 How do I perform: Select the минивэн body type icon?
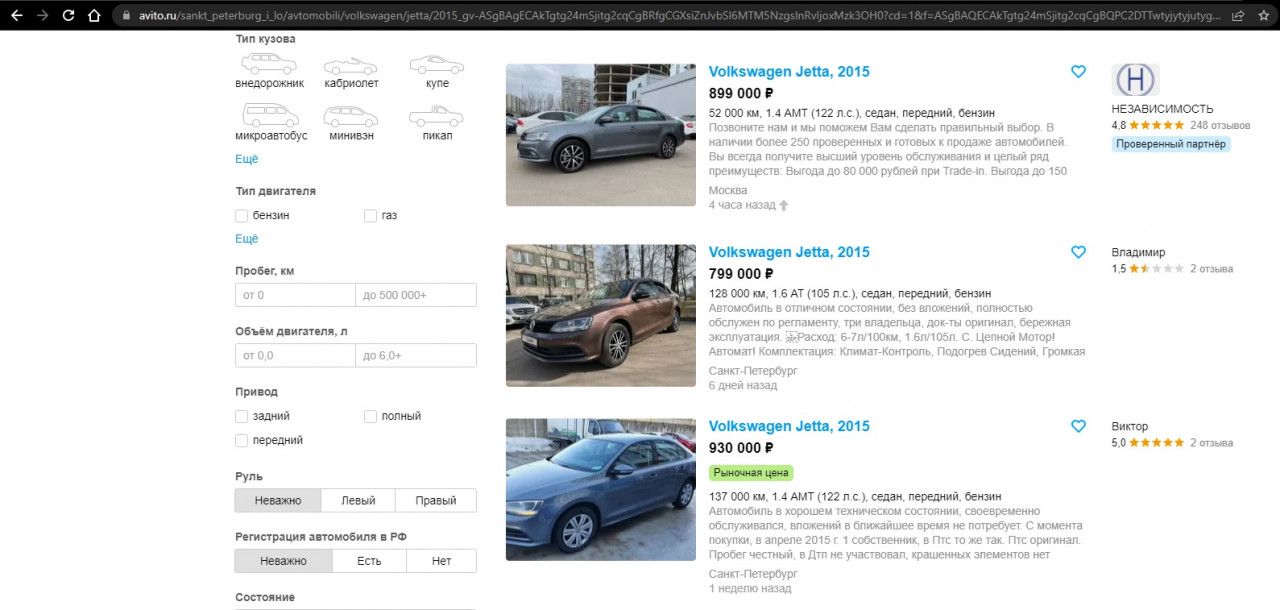[x=350, y=117]
